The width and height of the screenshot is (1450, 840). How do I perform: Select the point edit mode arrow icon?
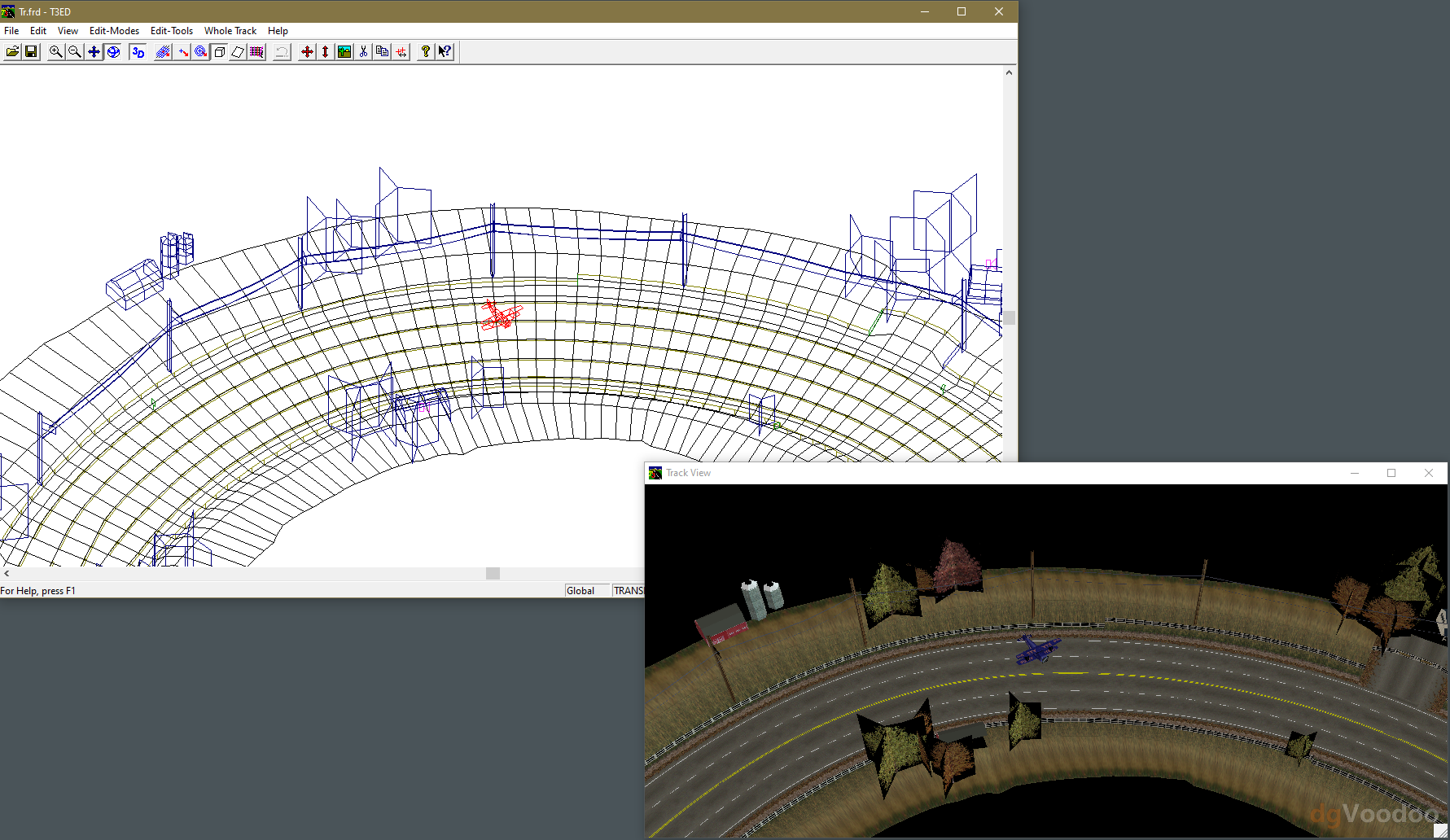pos(182,52)
